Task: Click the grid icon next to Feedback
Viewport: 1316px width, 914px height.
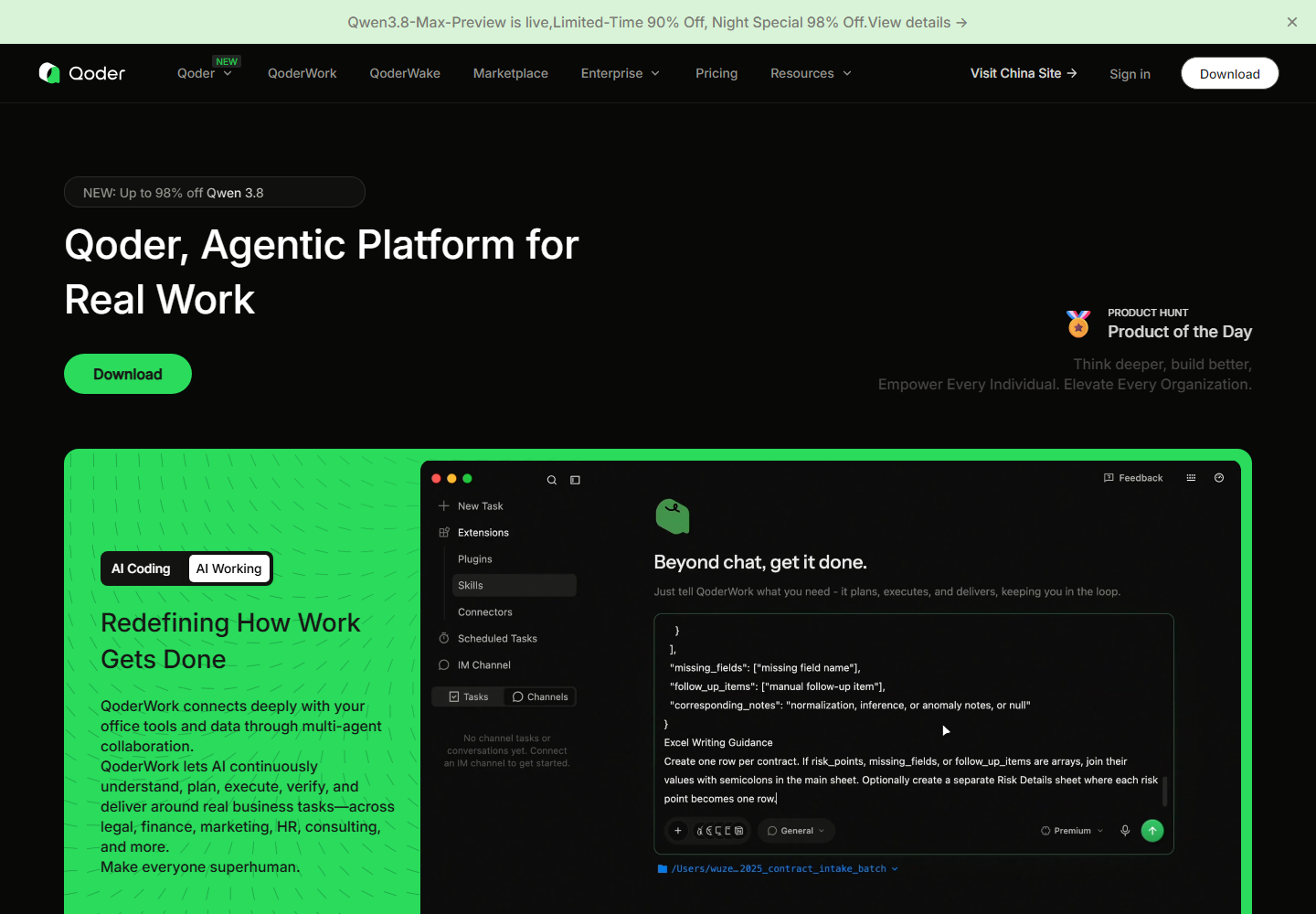Action: point(1191,478)
